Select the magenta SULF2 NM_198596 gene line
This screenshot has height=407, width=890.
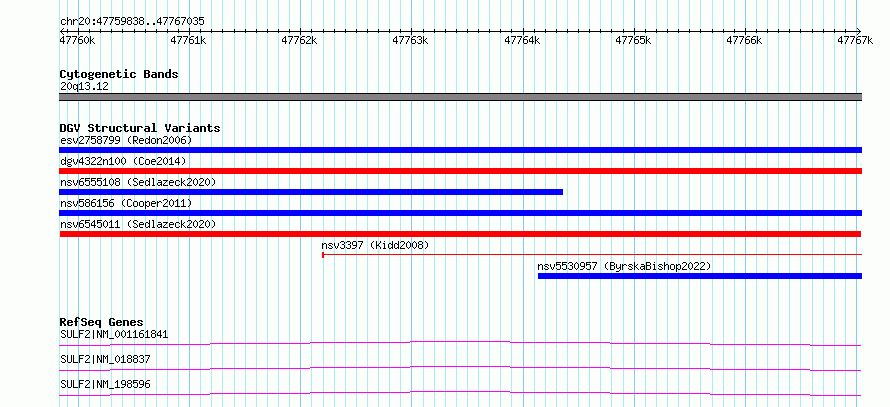tap(460, 393)
